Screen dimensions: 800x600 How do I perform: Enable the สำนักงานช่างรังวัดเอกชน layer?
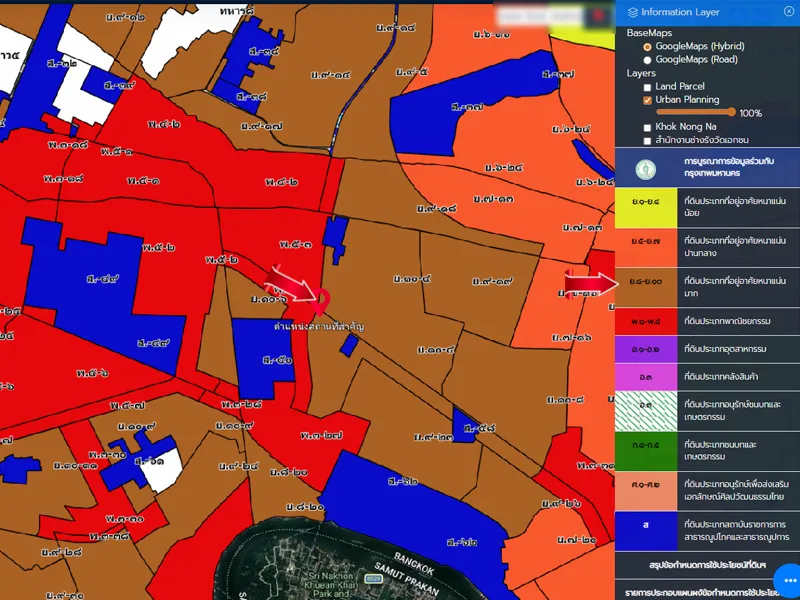(647, 141)
